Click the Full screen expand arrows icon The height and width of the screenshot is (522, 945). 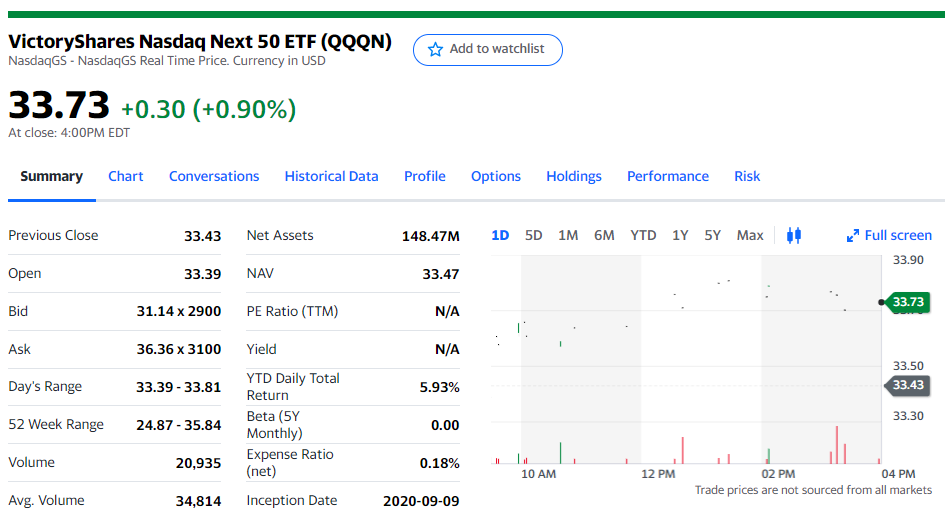point(853,236)
